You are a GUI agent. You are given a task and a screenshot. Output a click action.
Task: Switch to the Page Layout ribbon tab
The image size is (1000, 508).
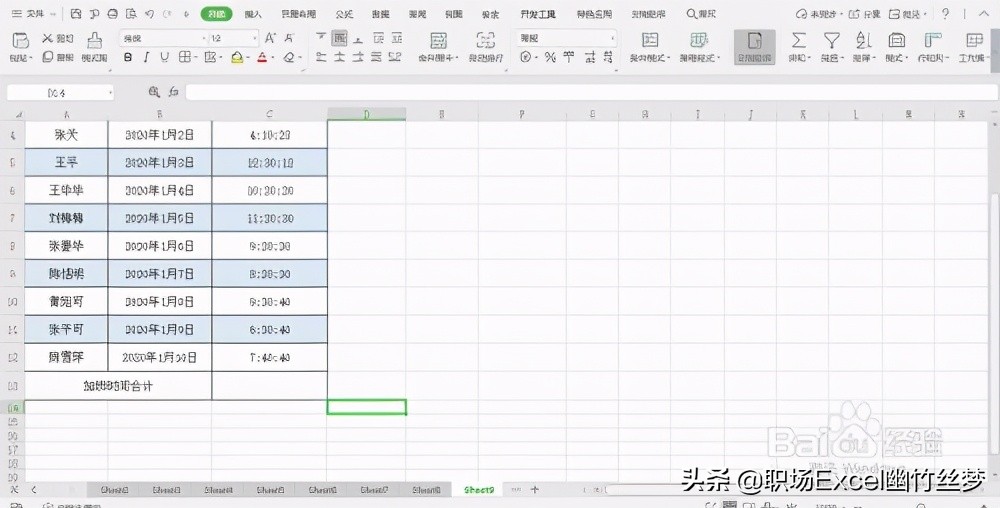coord(298,13)
